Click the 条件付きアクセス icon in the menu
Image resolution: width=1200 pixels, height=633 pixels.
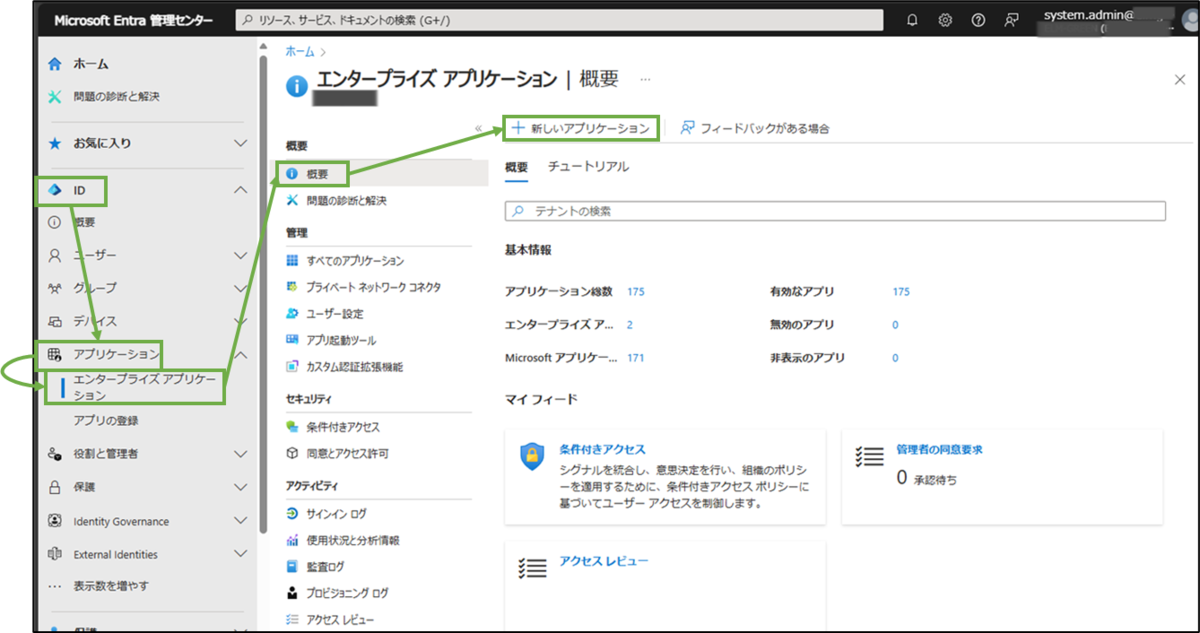tap(292, 427)
